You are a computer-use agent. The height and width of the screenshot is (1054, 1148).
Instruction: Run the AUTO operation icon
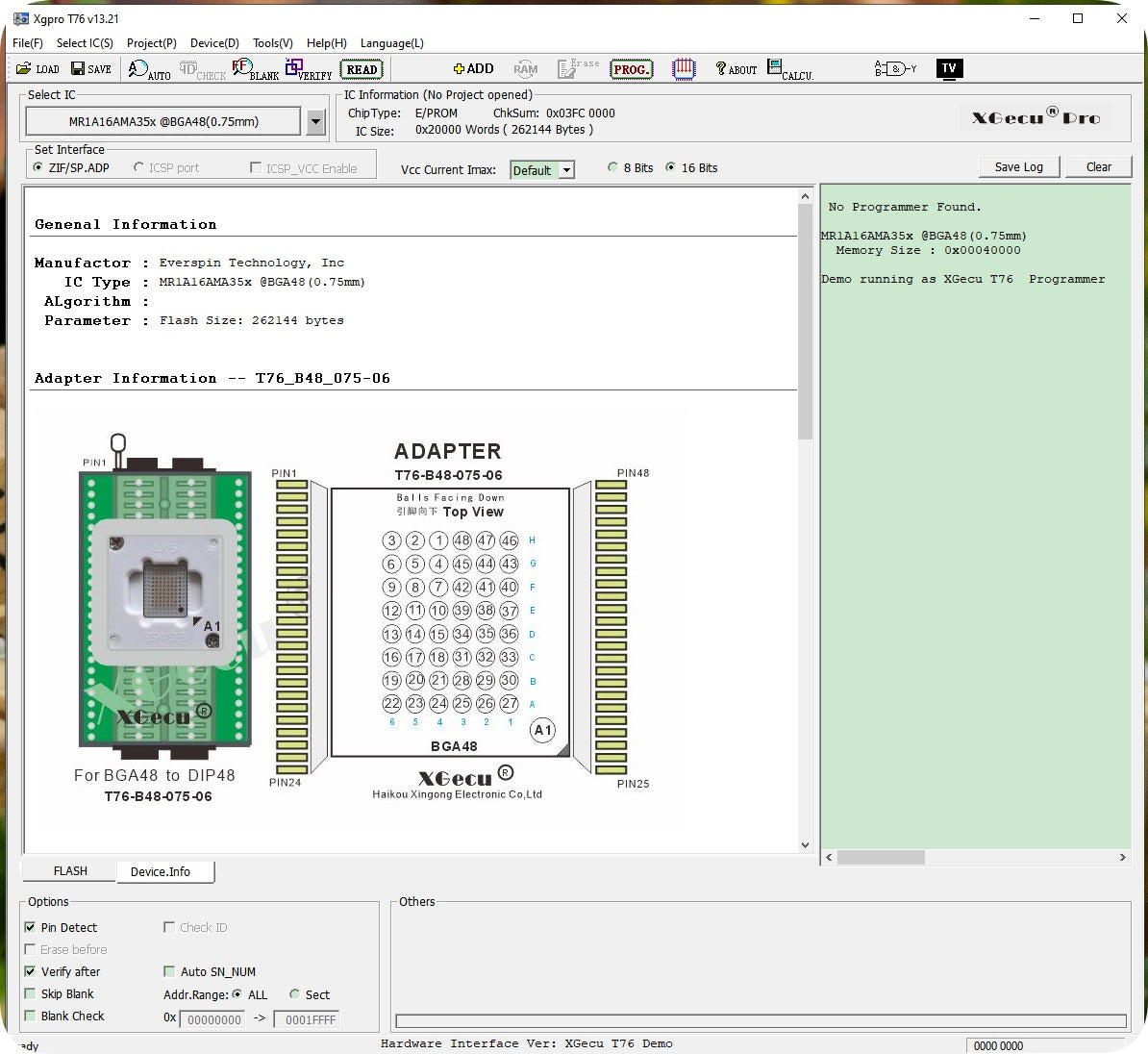[x=149, y=69]
